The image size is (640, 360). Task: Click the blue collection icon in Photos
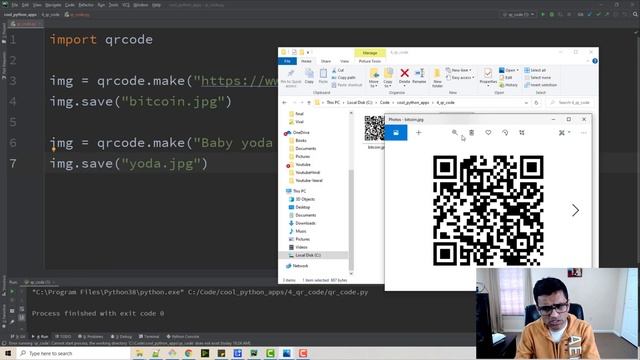click(396, 133)
